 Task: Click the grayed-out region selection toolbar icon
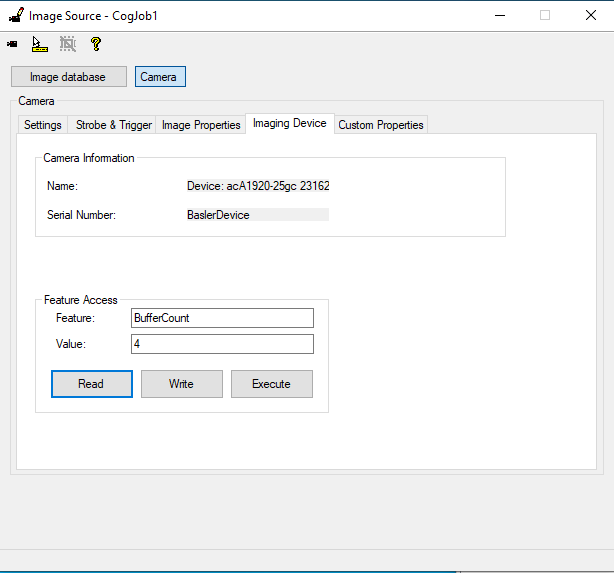click(67, 44)
